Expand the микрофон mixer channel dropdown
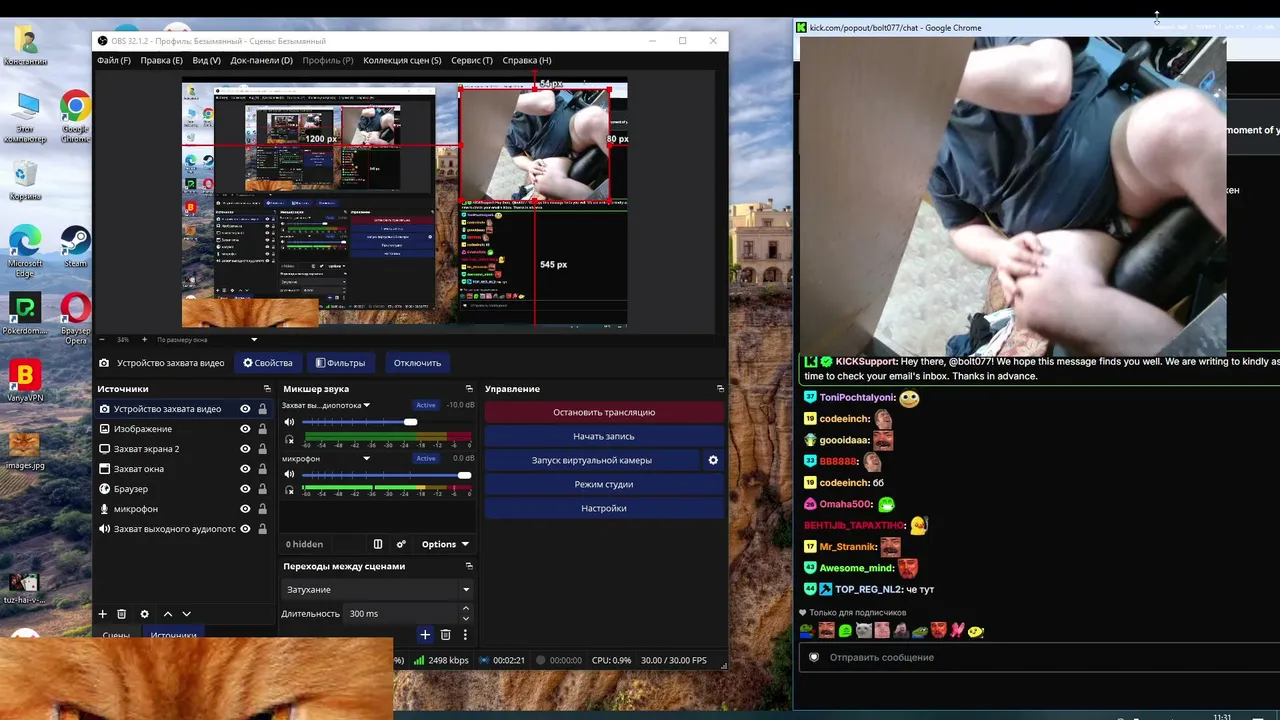The height and width of the screenshot is (720, 1280). click(x=367, y=458)
